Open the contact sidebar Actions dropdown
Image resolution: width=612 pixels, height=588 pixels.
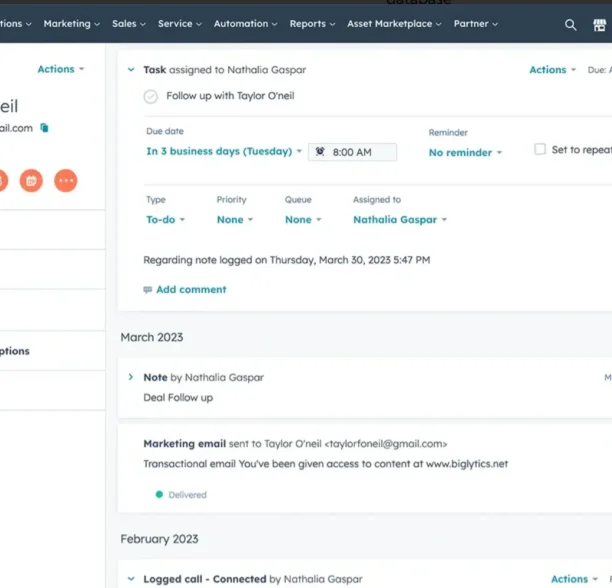61,69
